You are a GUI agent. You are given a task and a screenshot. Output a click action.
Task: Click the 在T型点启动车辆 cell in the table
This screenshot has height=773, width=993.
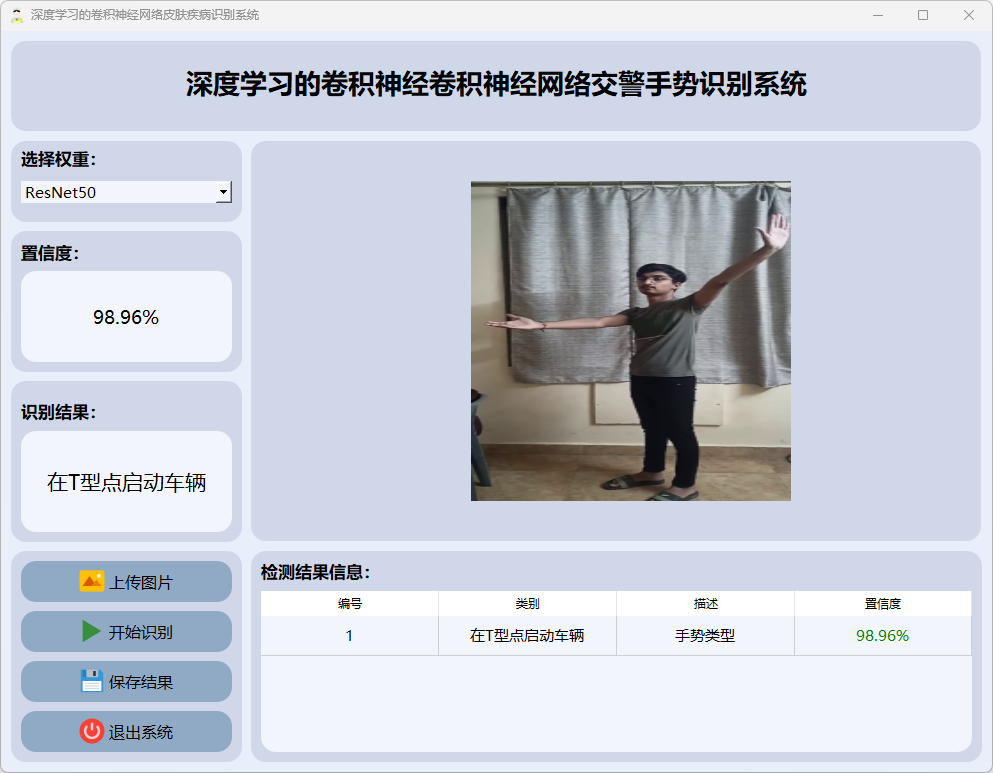[x=527, y=636]
